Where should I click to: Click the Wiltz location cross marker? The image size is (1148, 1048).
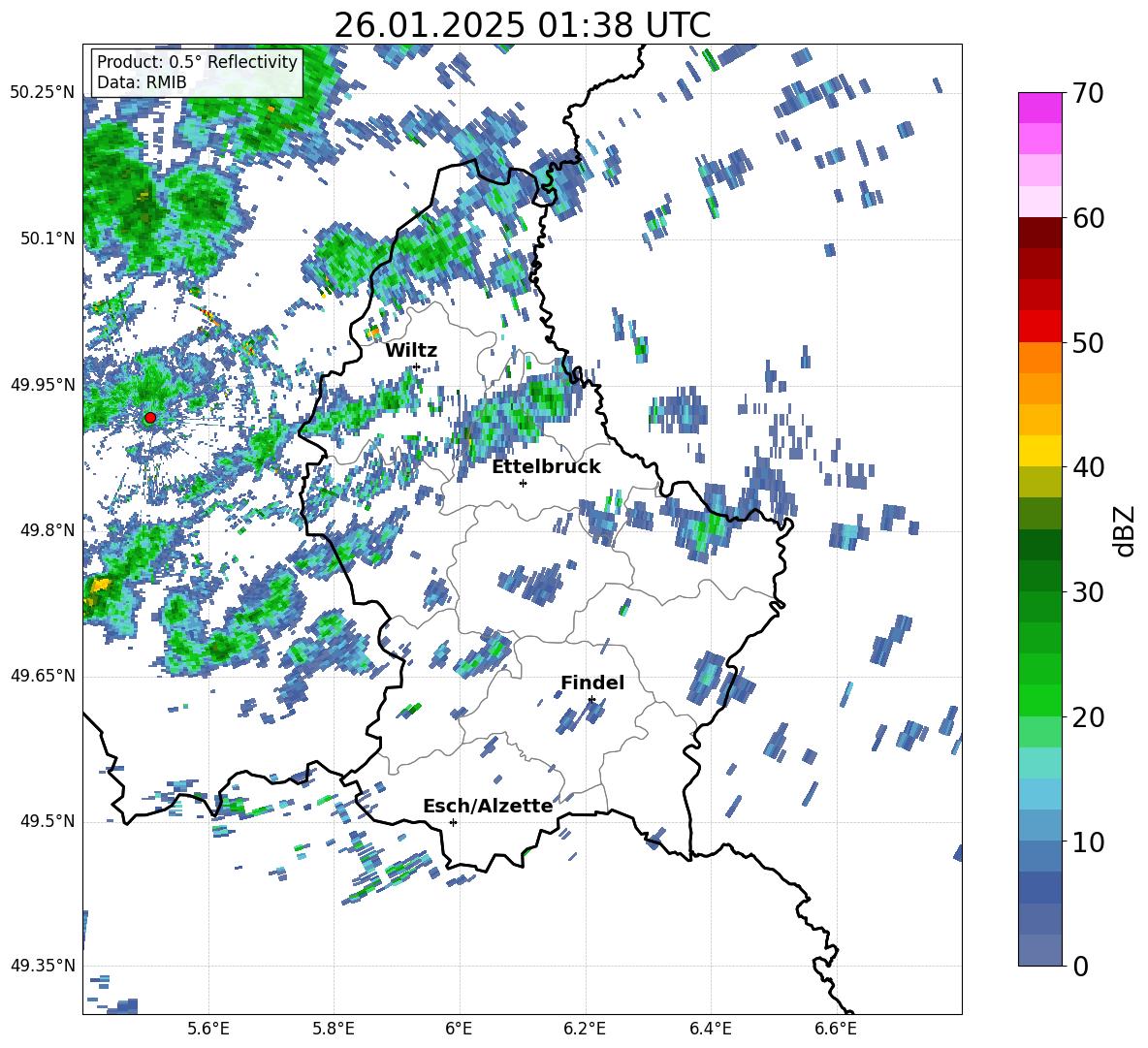click(x=417, y=366)
